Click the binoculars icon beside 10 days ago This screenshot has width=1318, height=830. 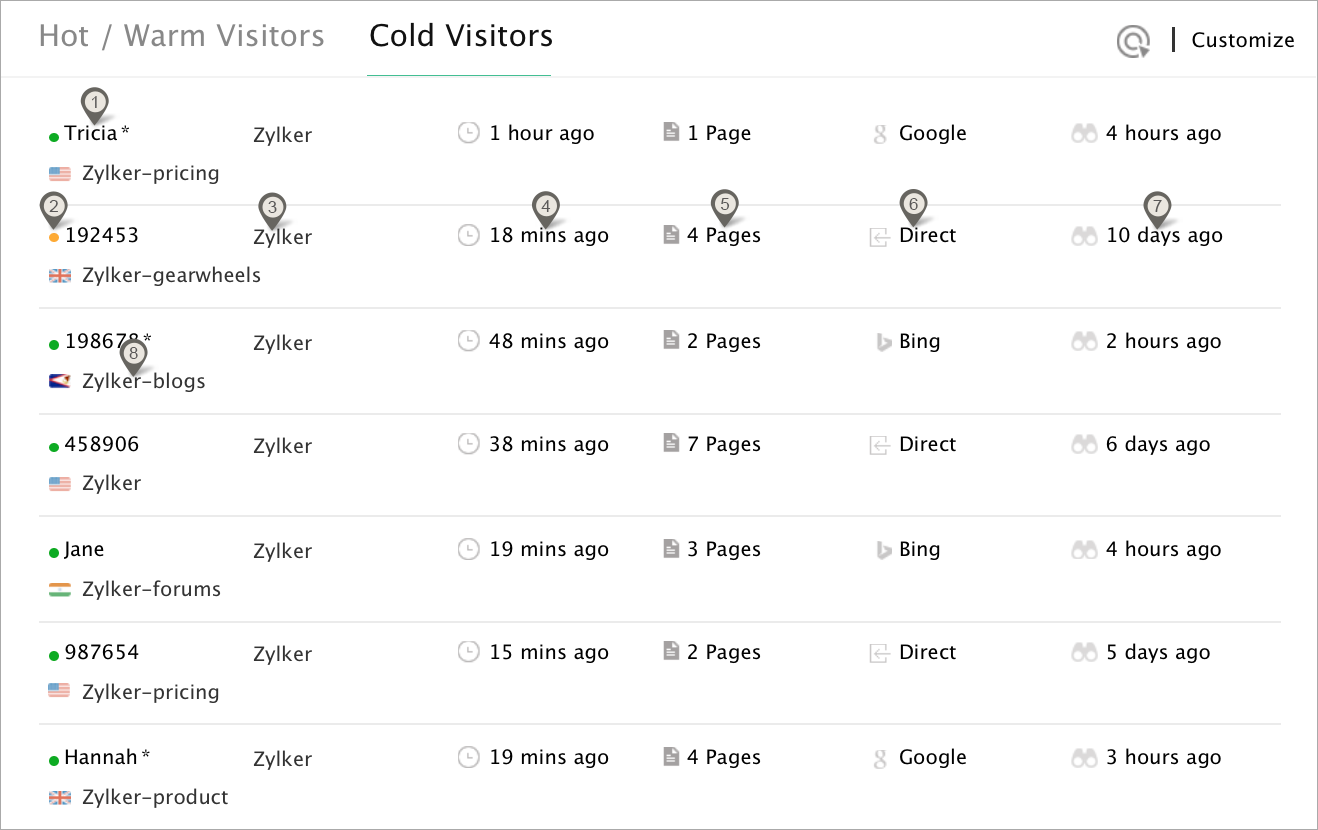click(1084, 236)
